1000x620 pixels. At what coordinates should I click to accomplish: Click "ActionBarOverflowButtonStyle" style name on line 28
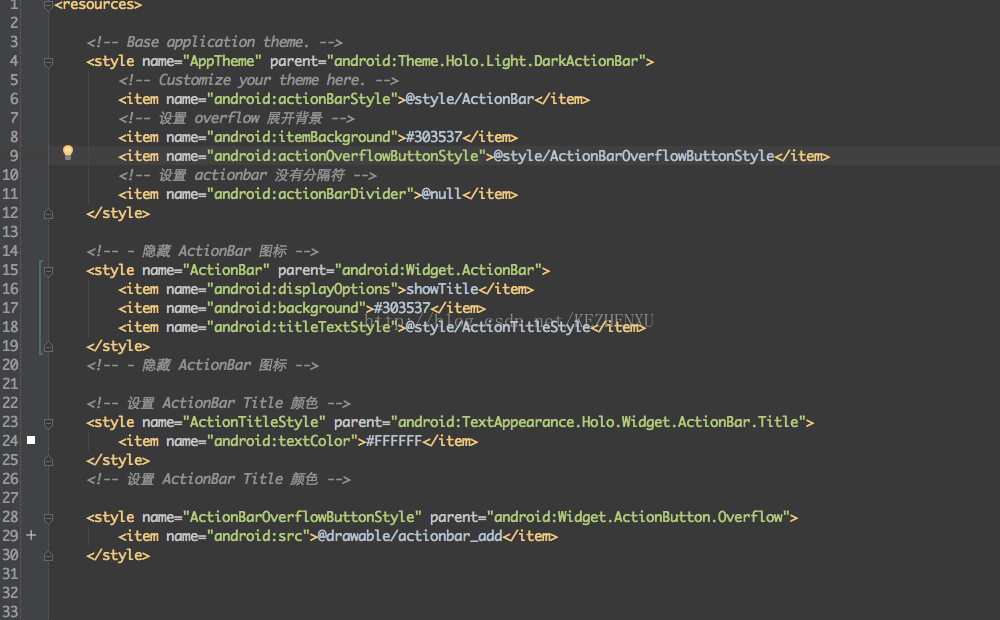[302, 517]
